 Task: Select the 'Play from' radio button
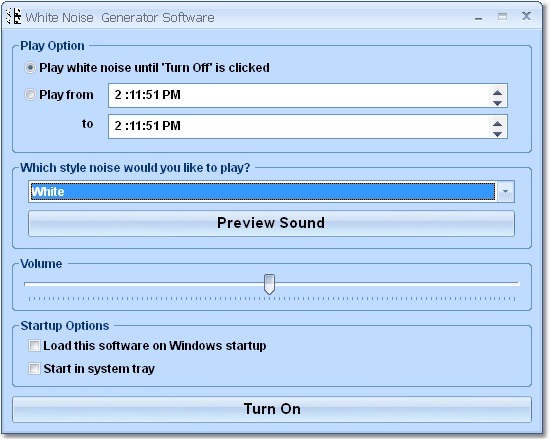click(31, 94)
